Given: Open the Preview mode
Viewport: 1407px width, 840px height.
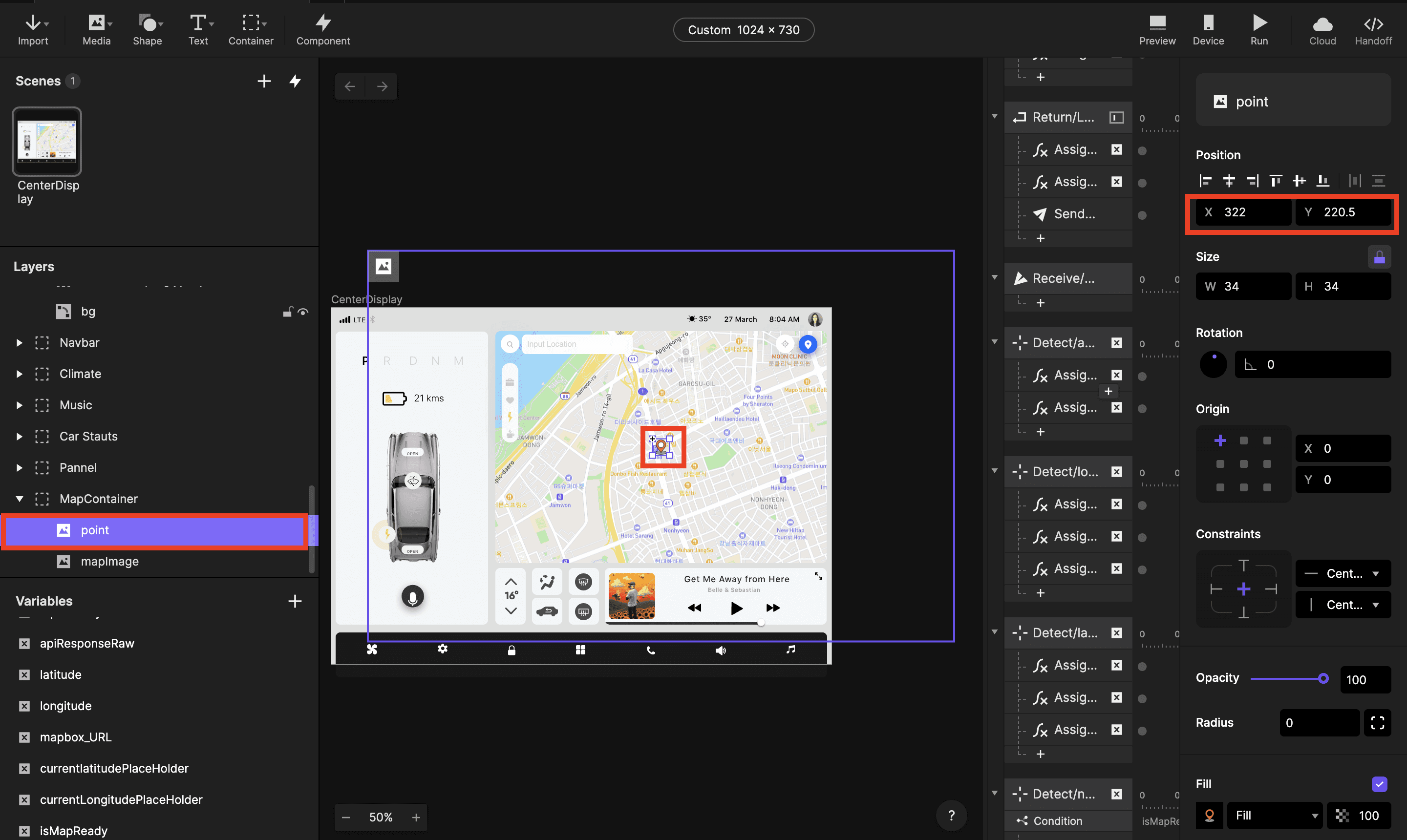Looking at the screenshot, I should click(1157, 30).
